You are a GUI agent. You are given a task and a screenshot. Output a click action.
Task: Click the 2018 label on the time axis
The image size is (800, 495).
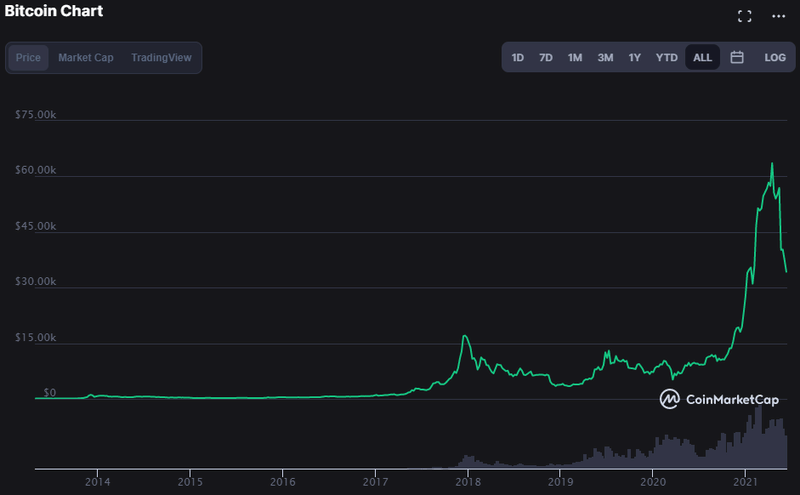click(468, 482)
